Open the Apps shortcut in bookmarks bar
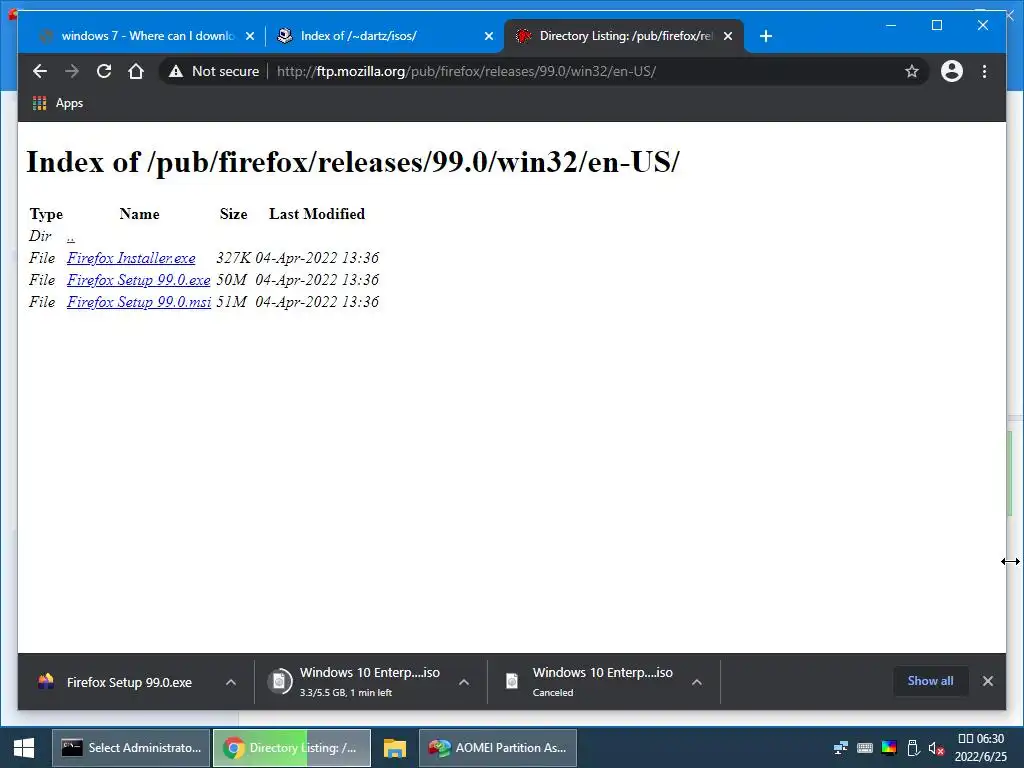Screen dimensions: 1024x768 click(x=58, y=103)
